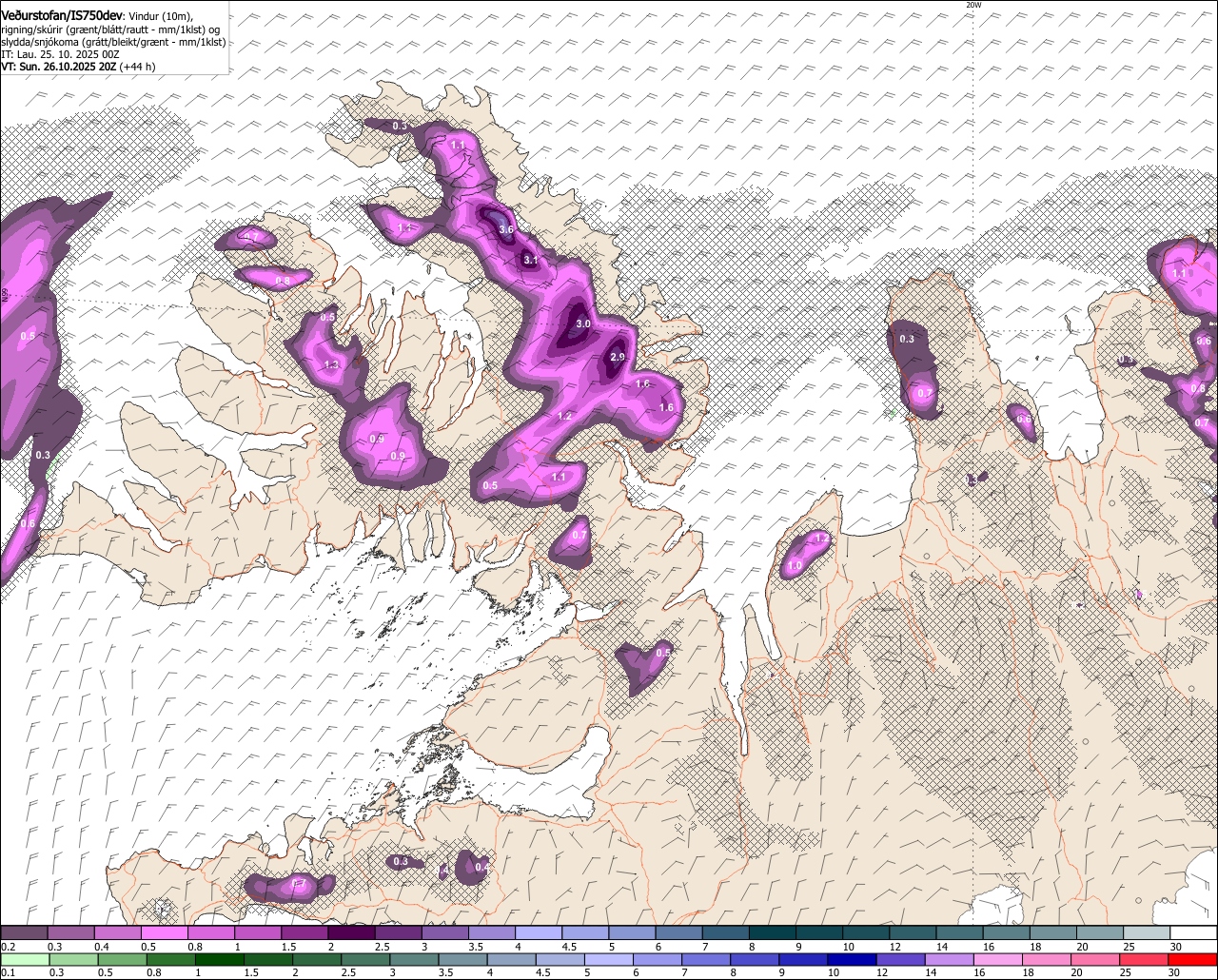1218x980 pixels.
Task: Pick bottom-row swatch between 4 and 4.5
Action: pos(512,959)
